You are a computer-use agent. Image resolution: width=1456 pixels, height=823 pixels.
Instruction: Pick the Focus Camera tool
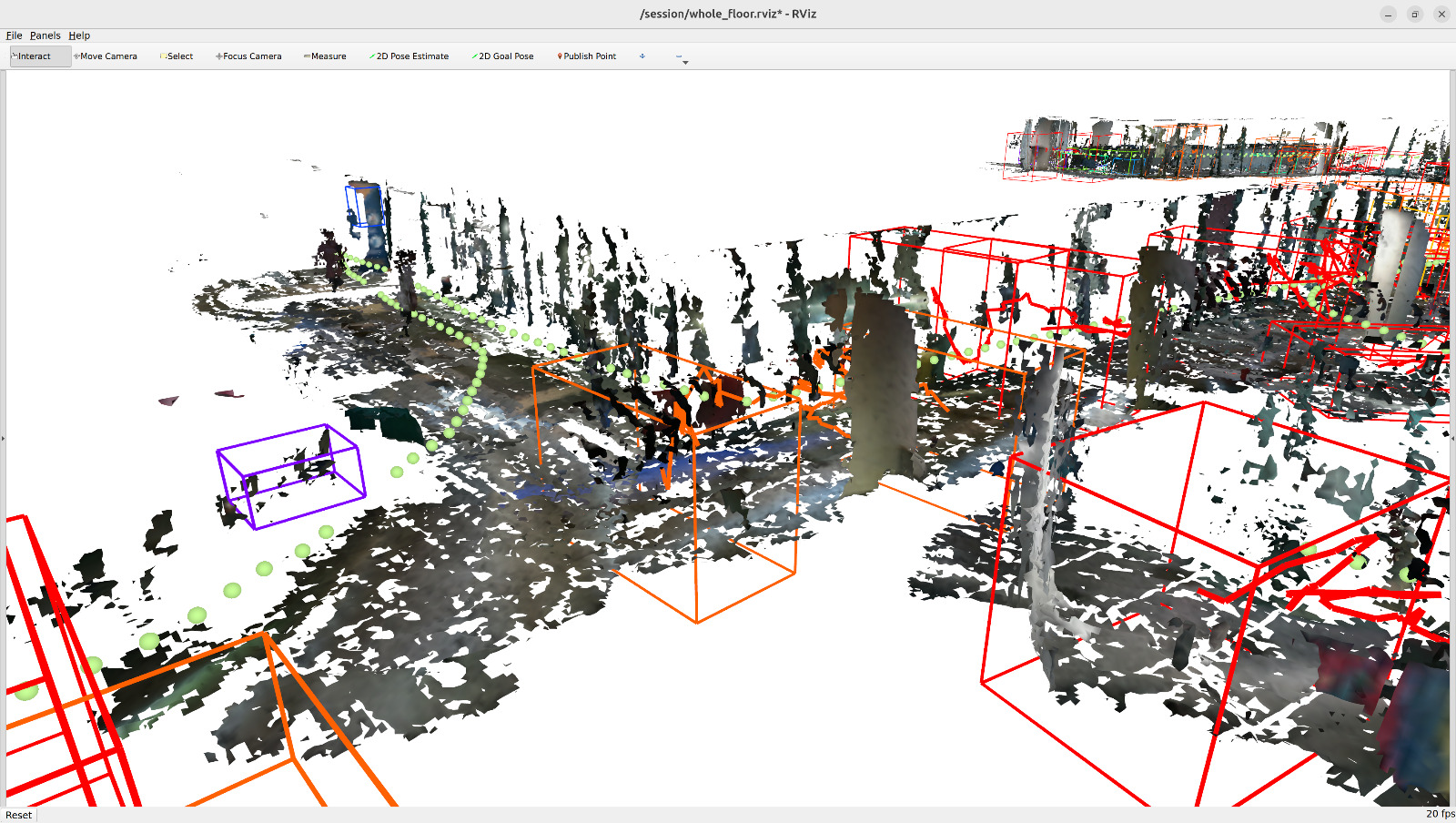tap(248, 56)
